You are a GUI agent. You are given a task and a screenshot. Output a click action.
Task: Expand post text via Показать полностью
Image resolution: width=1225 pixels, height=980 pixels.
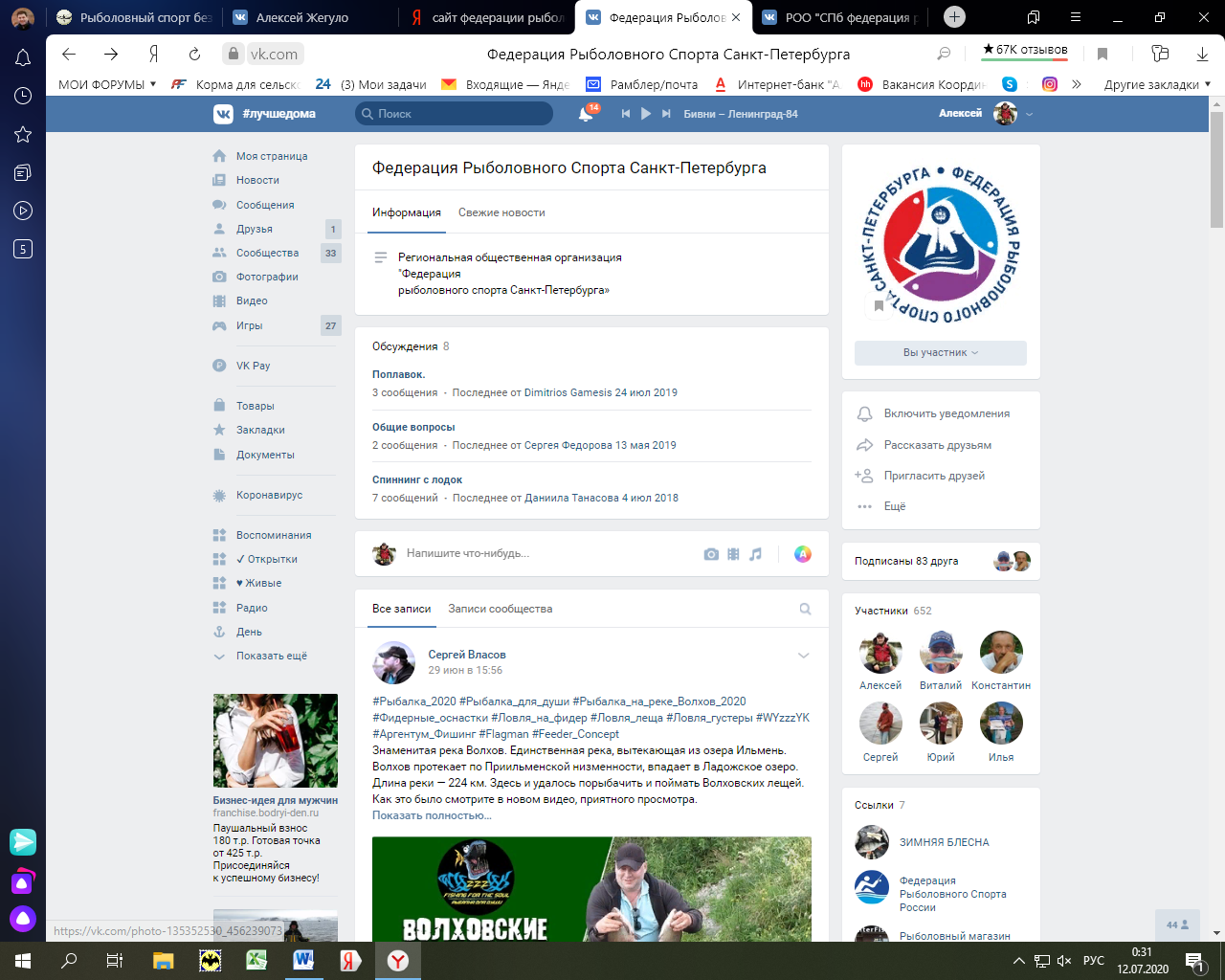(432, 815)
